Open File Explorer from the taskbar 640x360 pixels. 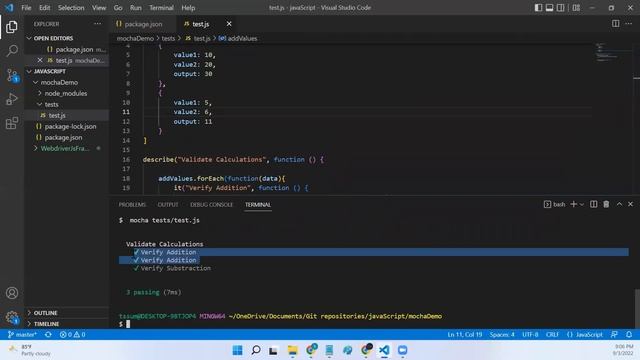pyautogui.click(x=292, y=350)
